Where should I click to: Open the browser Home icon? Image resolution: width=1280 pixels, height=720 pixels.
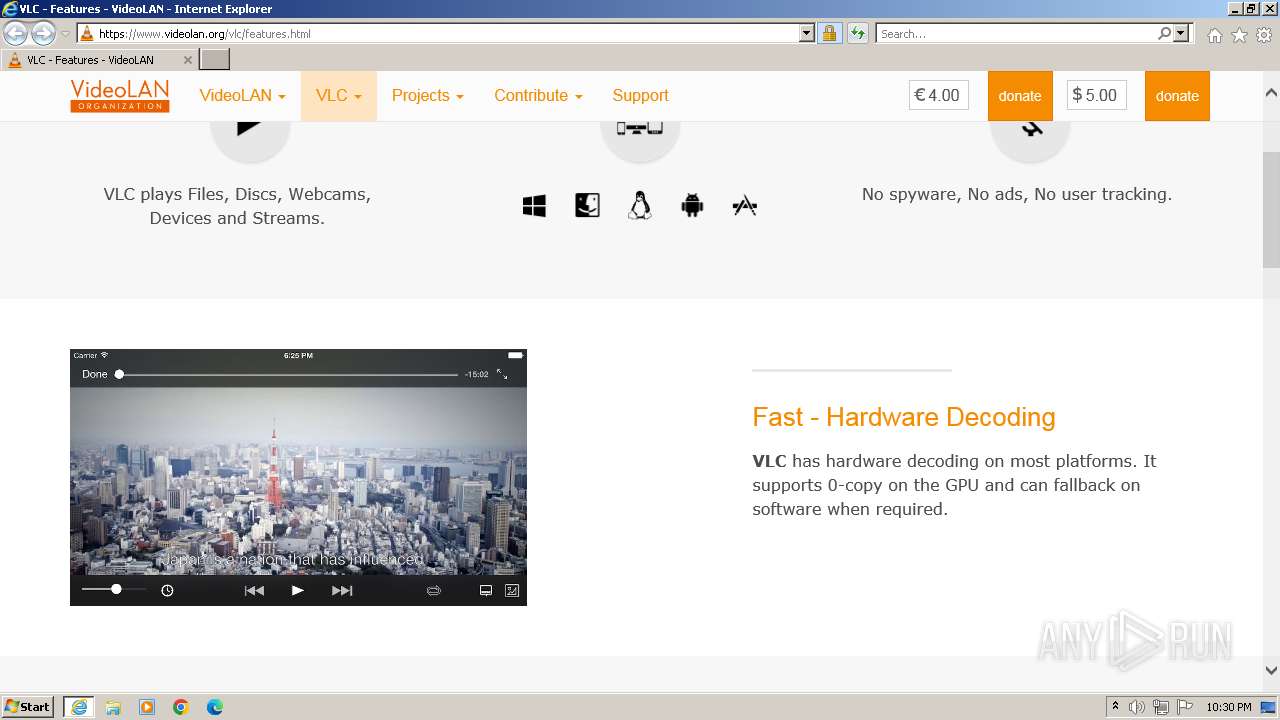[x=1214, y=35]
